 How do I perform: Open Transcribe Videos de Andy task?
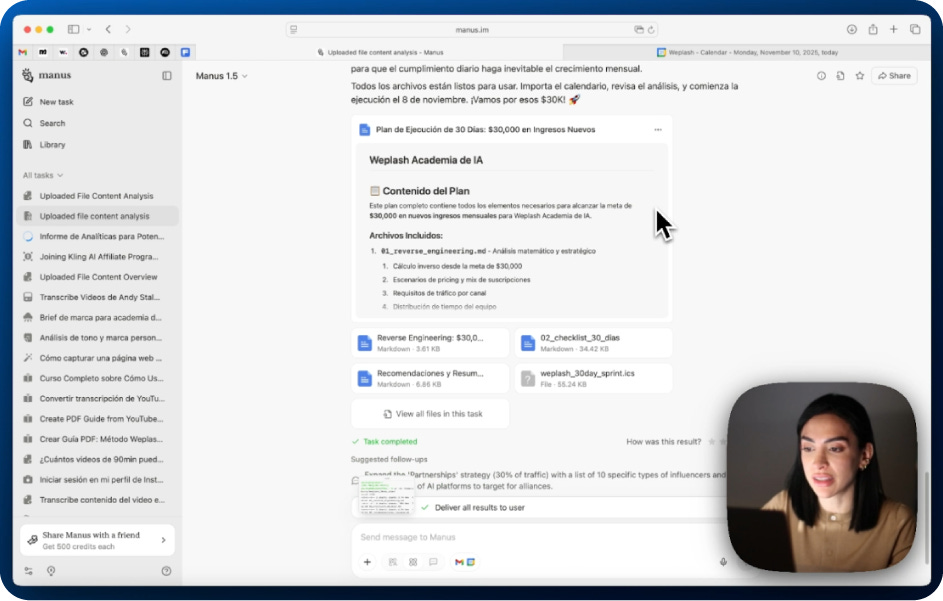point(97,297)
